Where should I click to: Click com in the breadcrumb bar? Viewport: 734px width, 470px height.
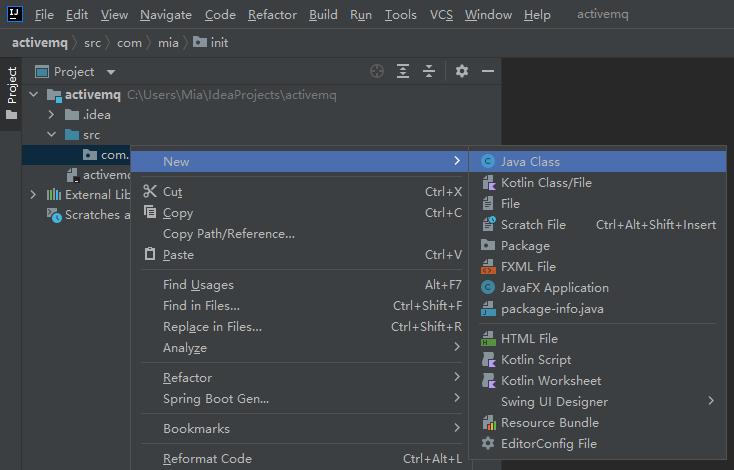click(129, 43)
